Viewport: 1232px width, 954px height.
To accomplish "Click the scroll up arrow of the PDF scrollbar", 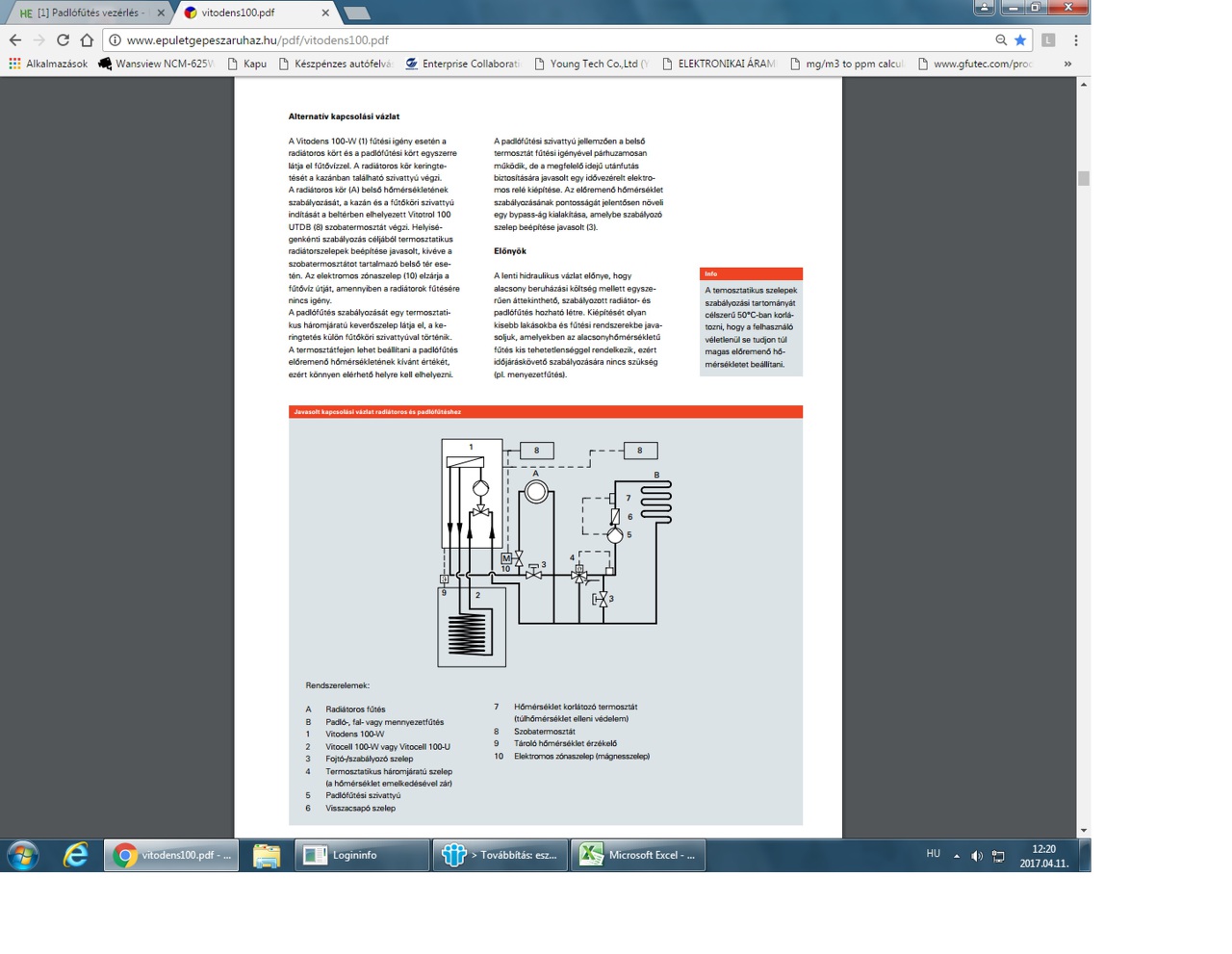I will [1084, 85].
